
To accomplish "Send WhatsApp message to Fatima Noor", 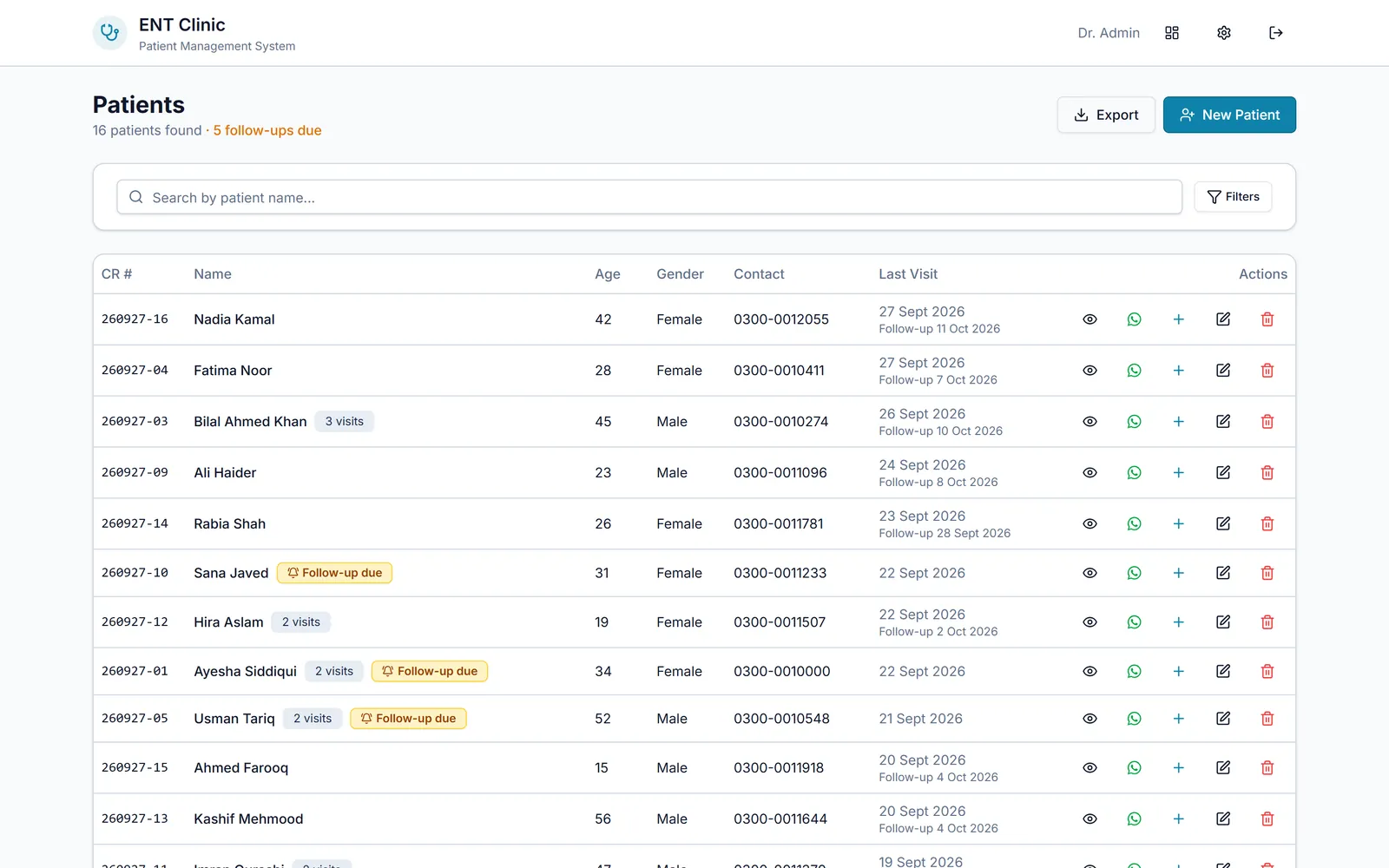I will (1135, 371).
